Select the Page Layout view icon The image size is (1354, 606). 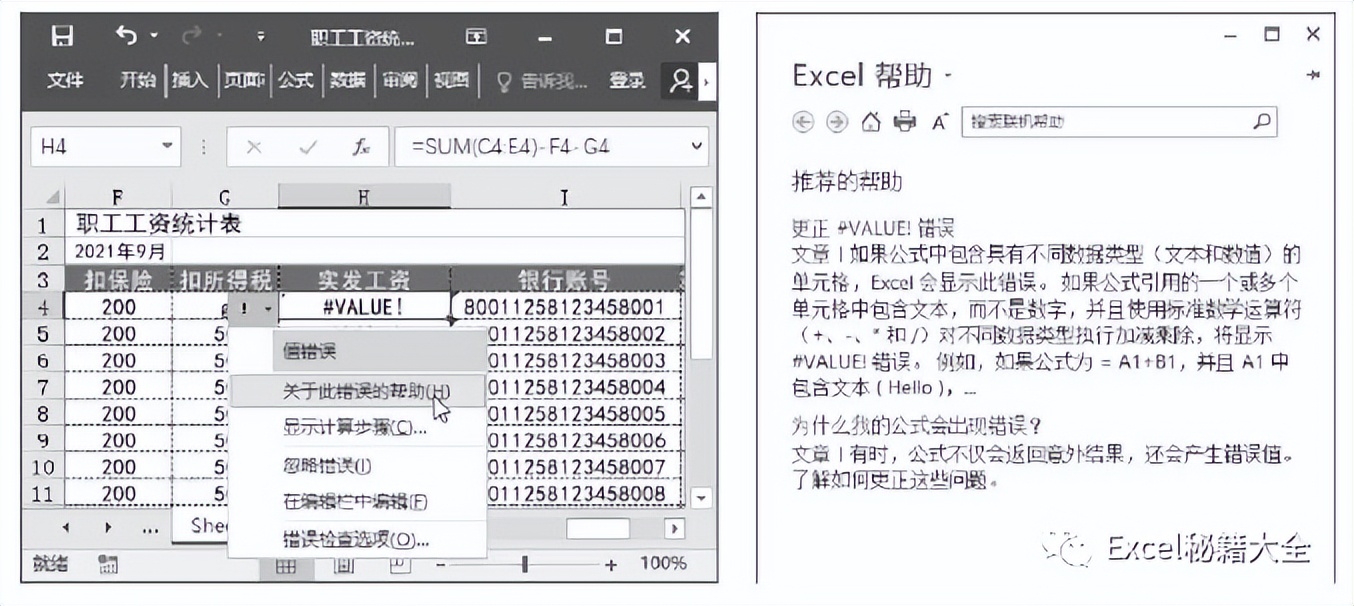345,564
